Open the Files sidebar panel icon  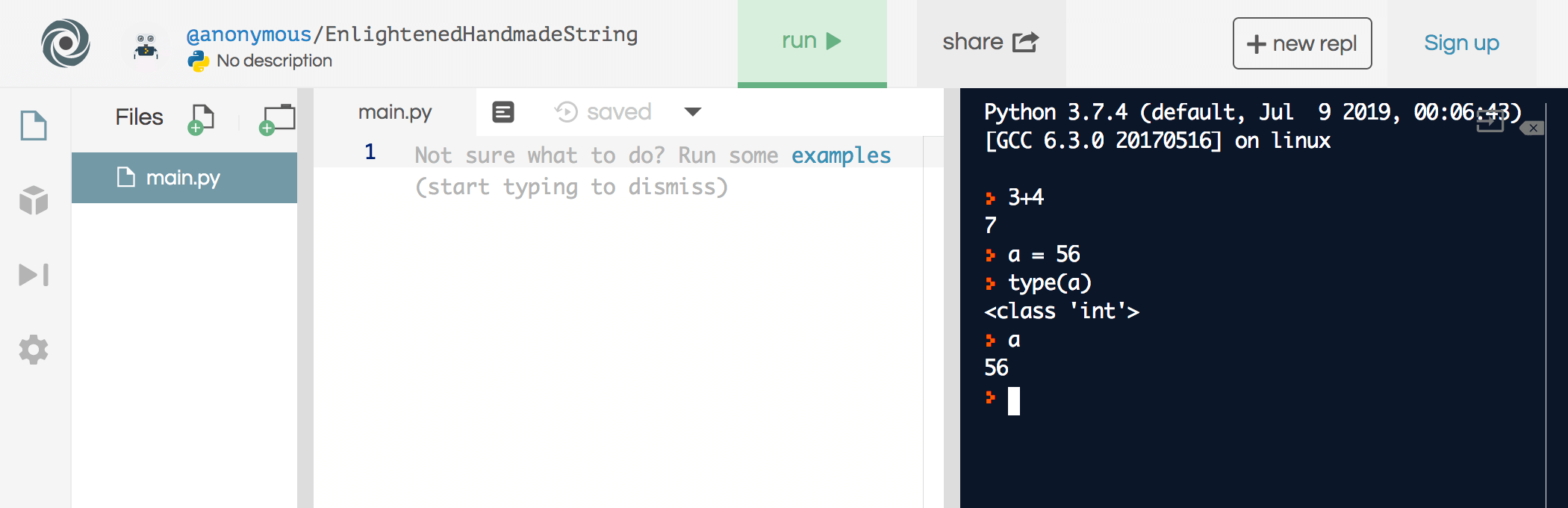point(34,126)
